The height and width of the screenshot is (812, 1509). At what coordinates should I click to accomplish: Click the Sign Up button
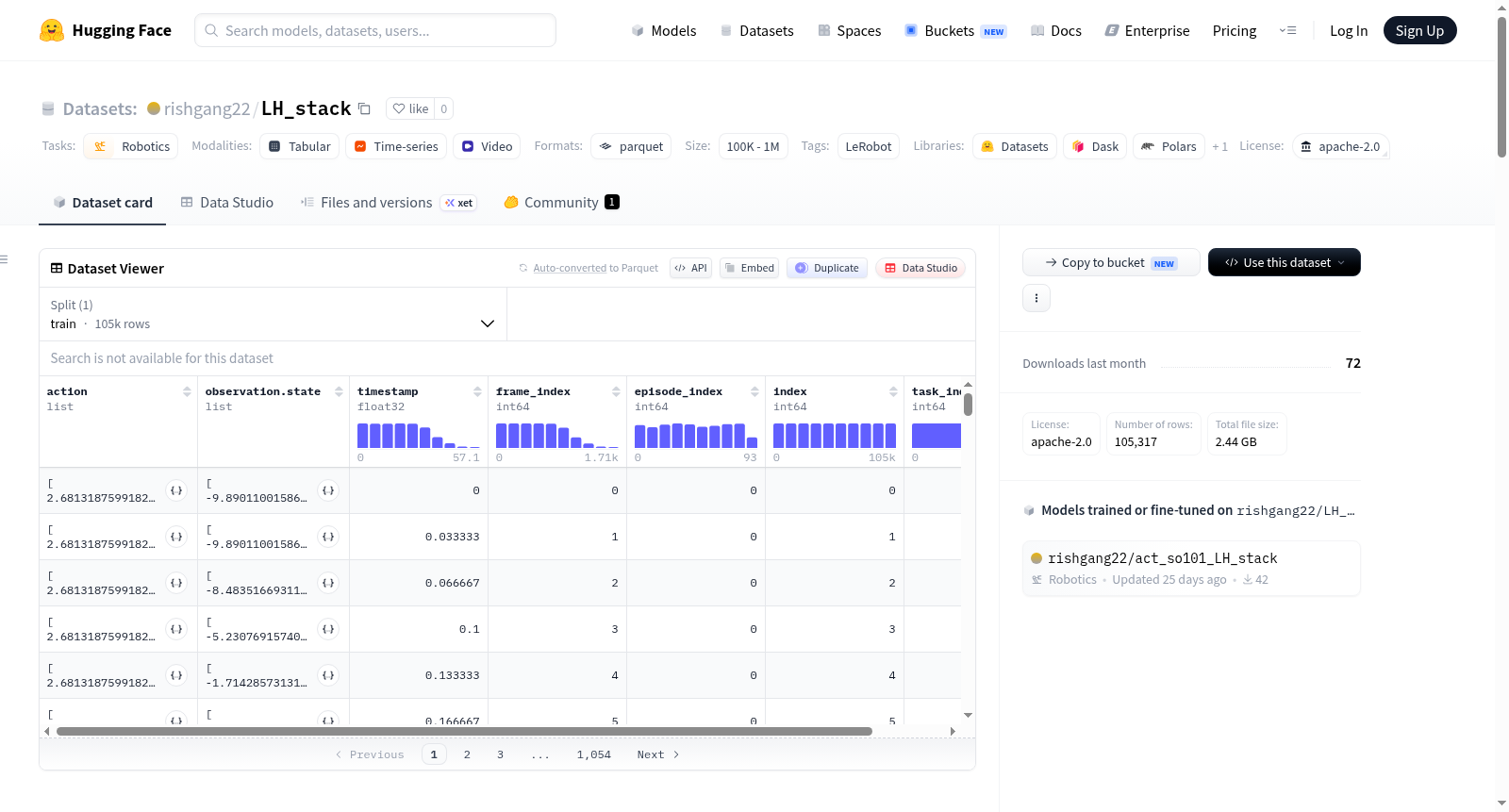[x=1419, y=30]
